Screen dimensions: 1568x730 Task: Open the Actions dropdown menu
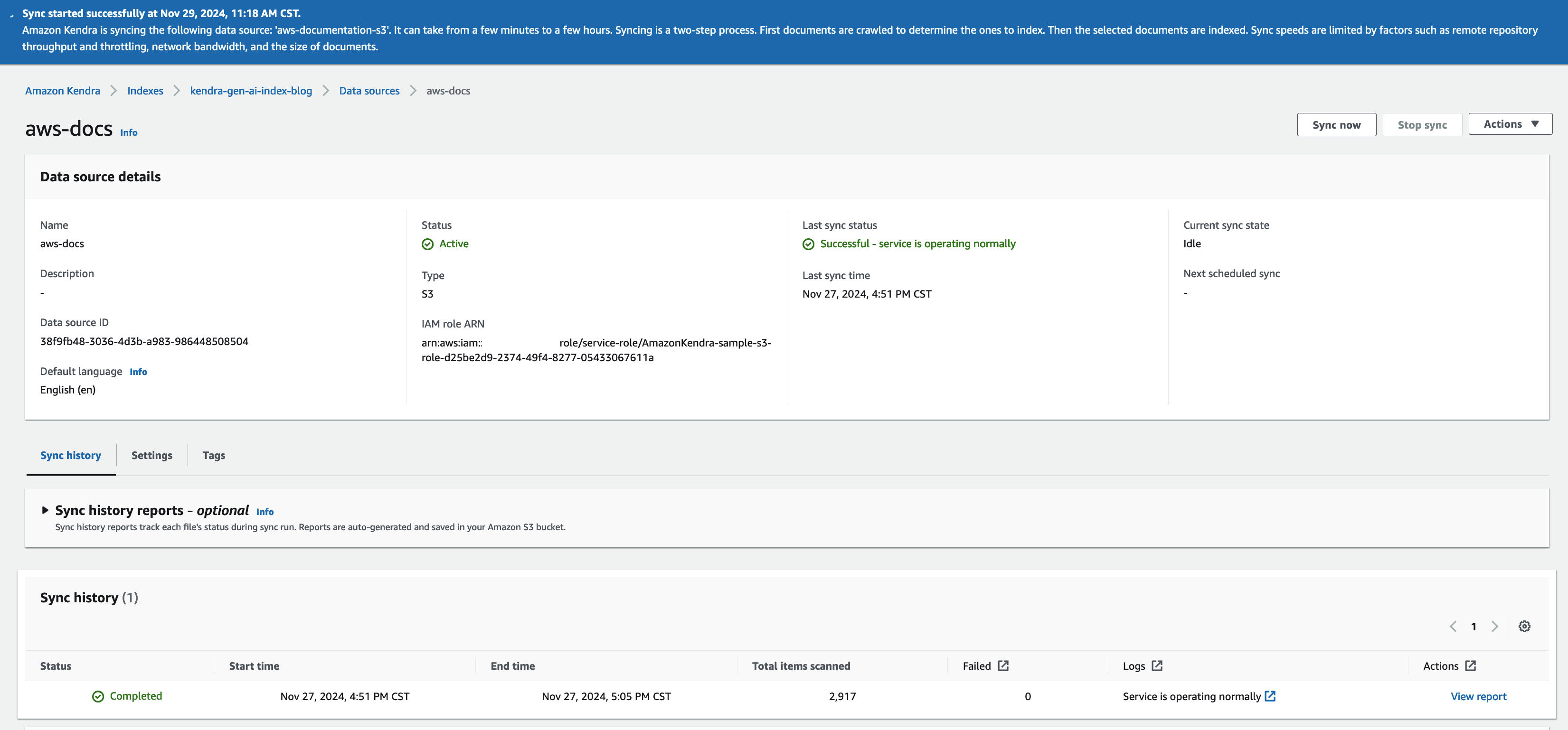click(x=1510, y=124)
